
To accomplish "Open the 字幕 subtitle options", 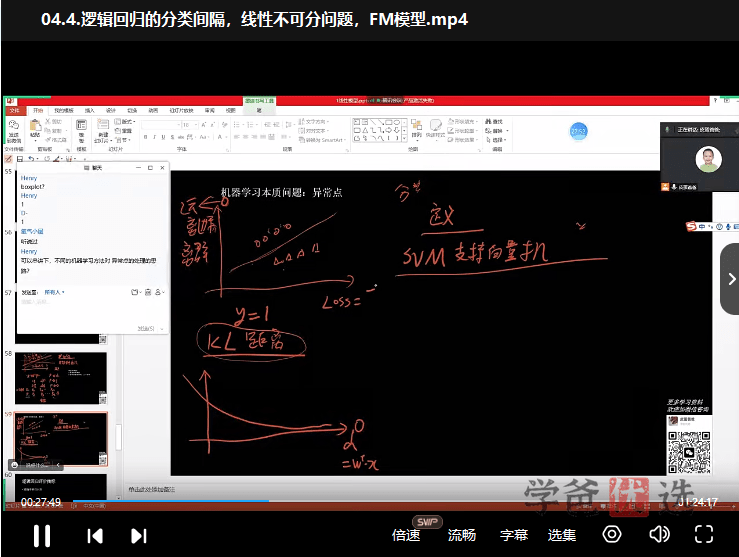I will coord(514,535).
